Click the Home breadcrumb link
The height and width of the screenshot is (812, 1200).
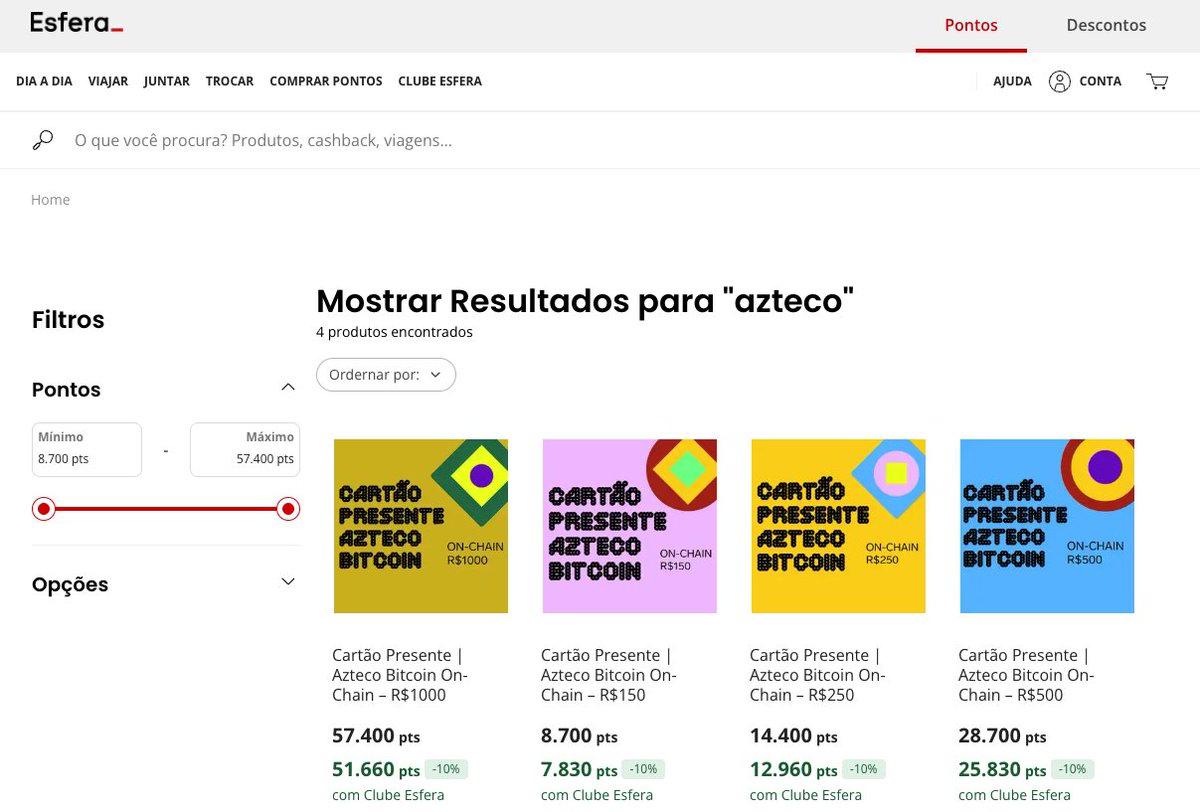pyautogui.click(x=50, y=199)
